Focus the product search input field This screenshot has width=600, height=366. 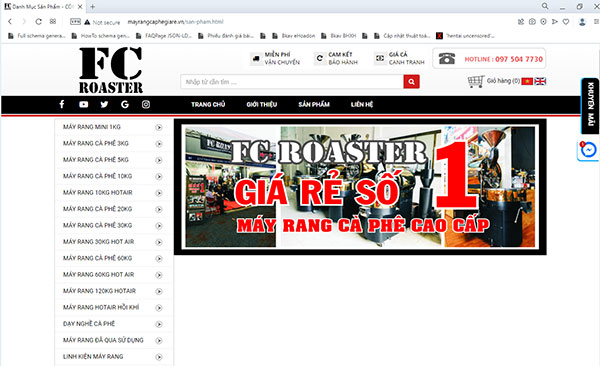tap(292, 82)
